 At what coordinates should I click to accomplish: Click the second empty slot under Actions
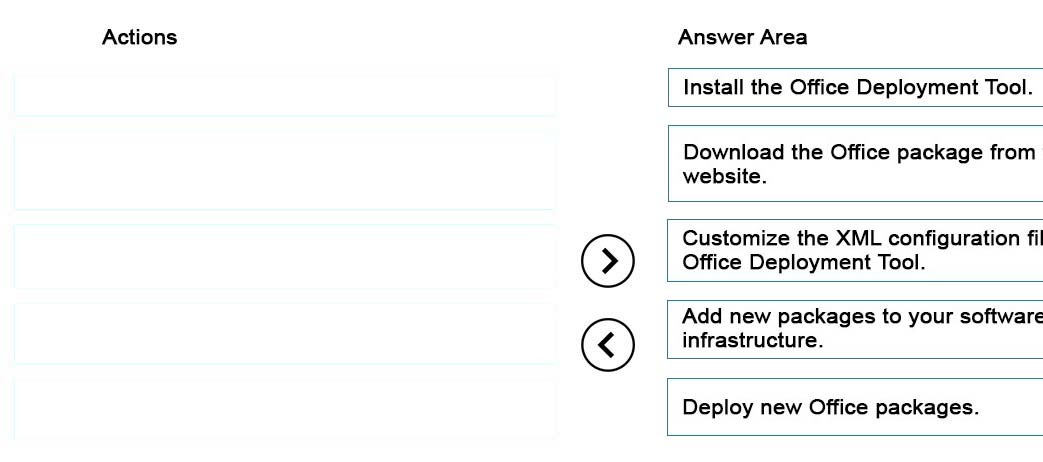pyautogui.click(x=285, y=170)
